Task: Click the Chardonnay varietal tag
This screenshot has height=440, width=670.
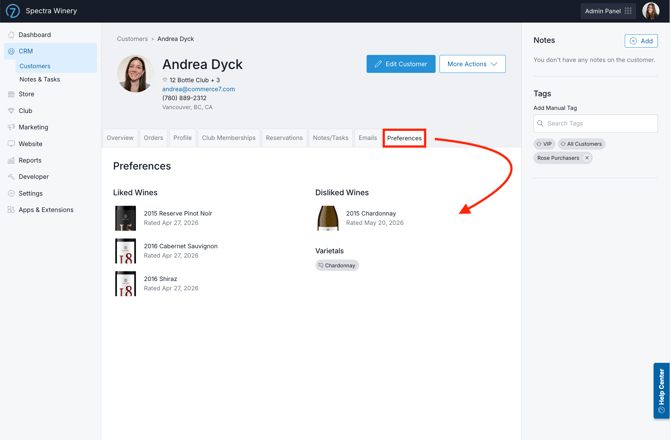Action: (337, 265)
